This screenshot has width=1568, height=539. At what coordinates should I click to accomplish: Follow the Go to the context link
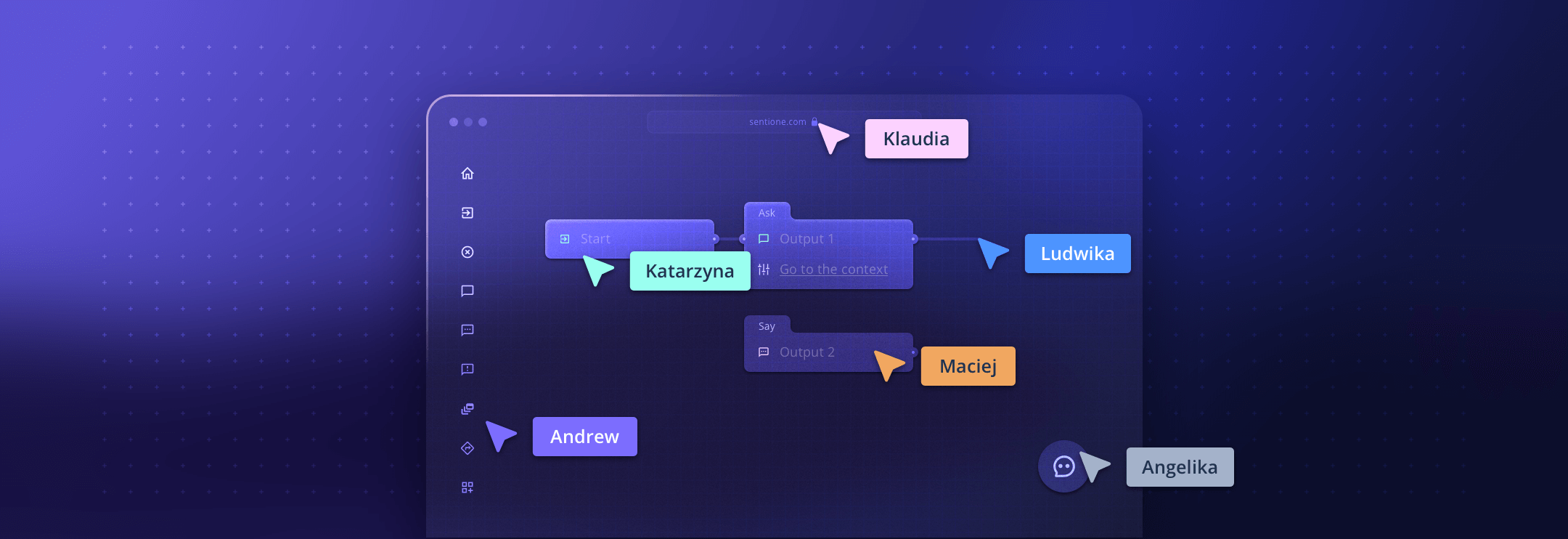(833, 269)
